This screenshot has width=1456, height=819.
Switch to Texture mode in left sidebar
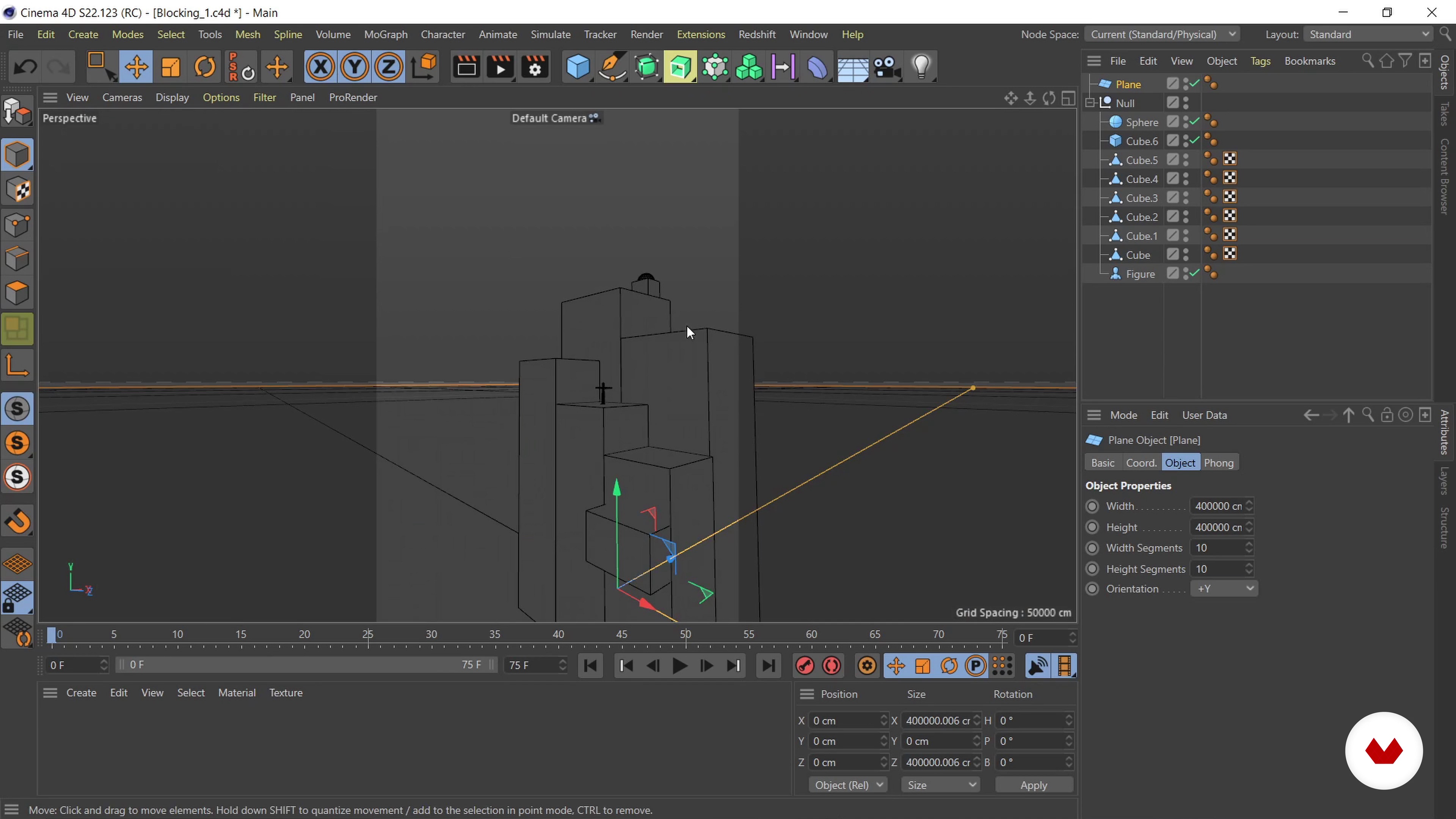(17, 190)
